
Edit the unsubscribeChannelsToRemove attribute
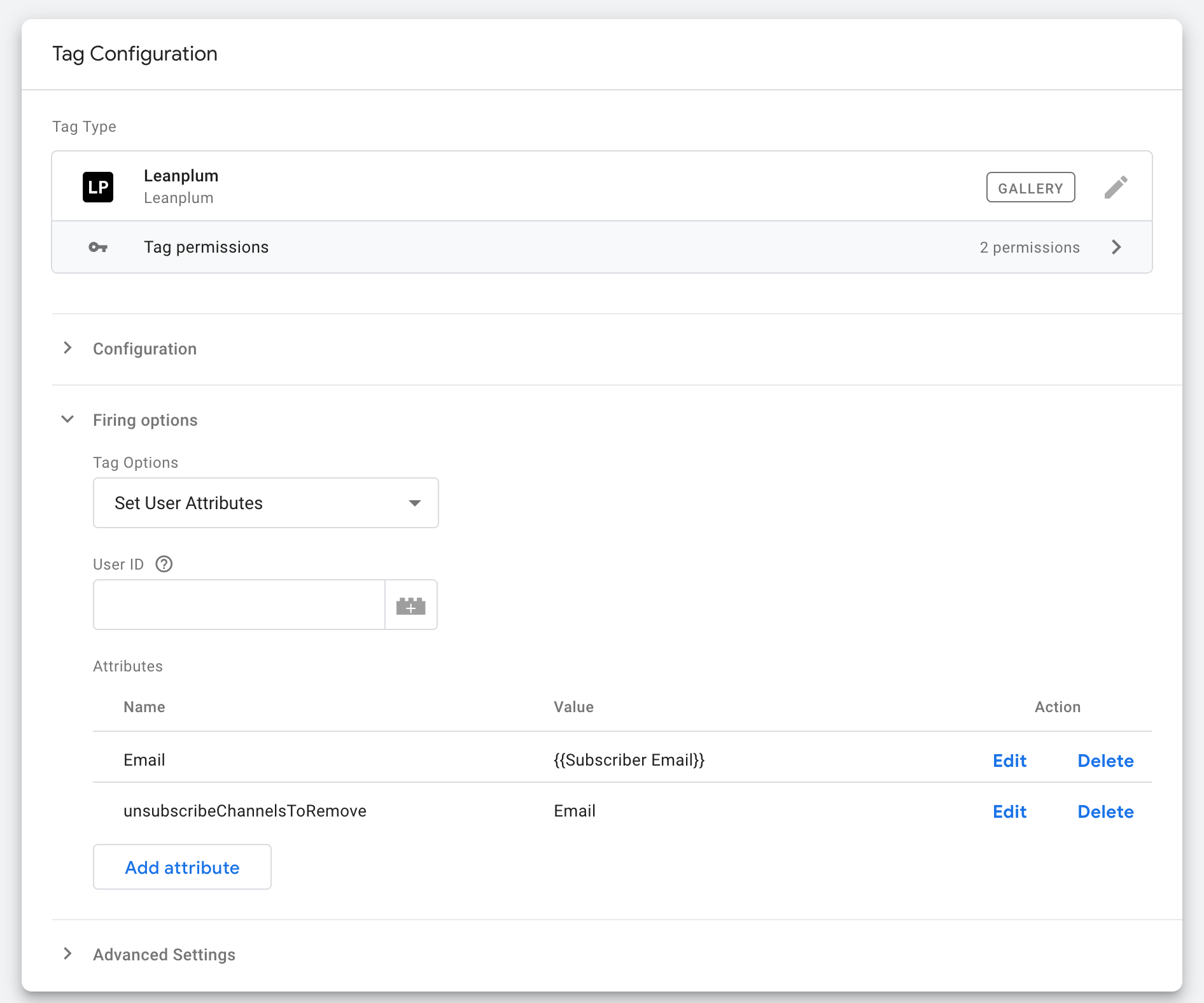1010,811
